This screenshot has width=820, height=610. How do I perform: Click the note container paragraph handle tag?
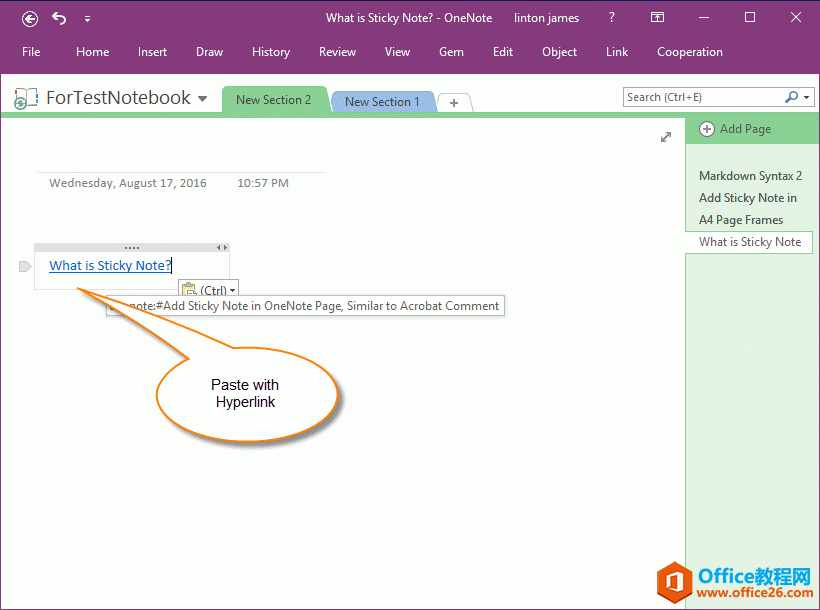(x=25, y=265)
